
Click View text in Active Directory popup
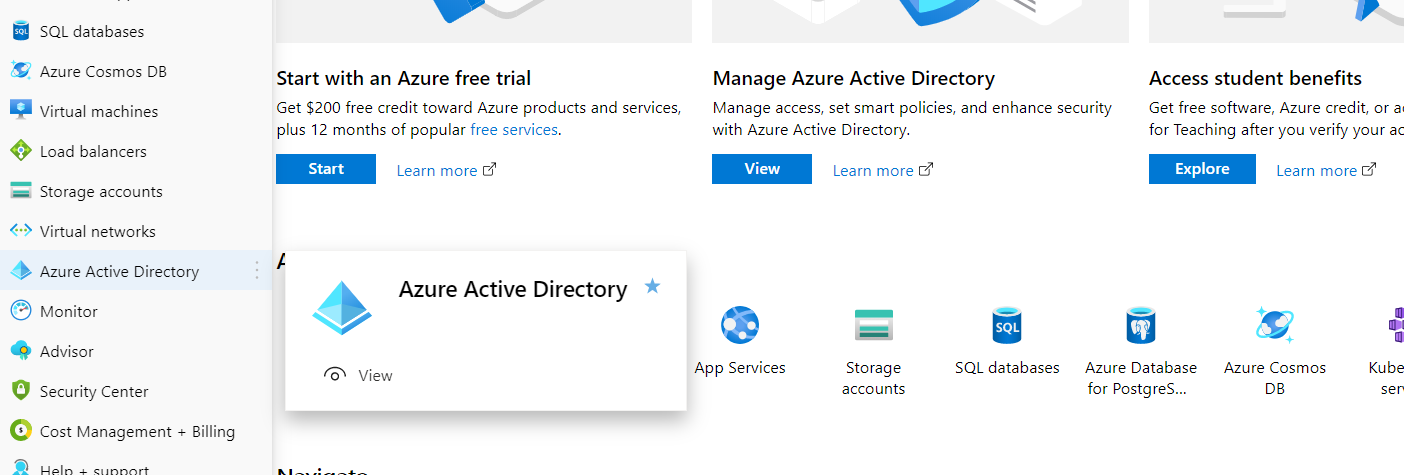tap(375, 375)
